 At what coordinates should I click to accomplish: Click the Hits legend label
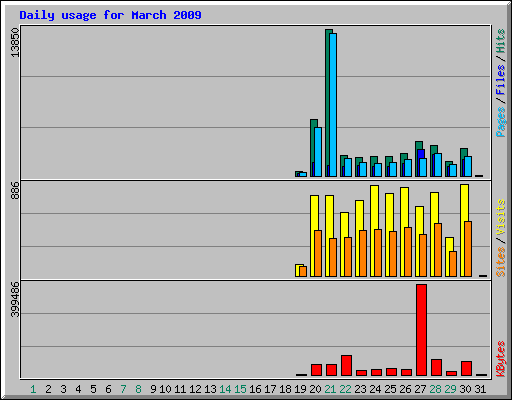501,41
